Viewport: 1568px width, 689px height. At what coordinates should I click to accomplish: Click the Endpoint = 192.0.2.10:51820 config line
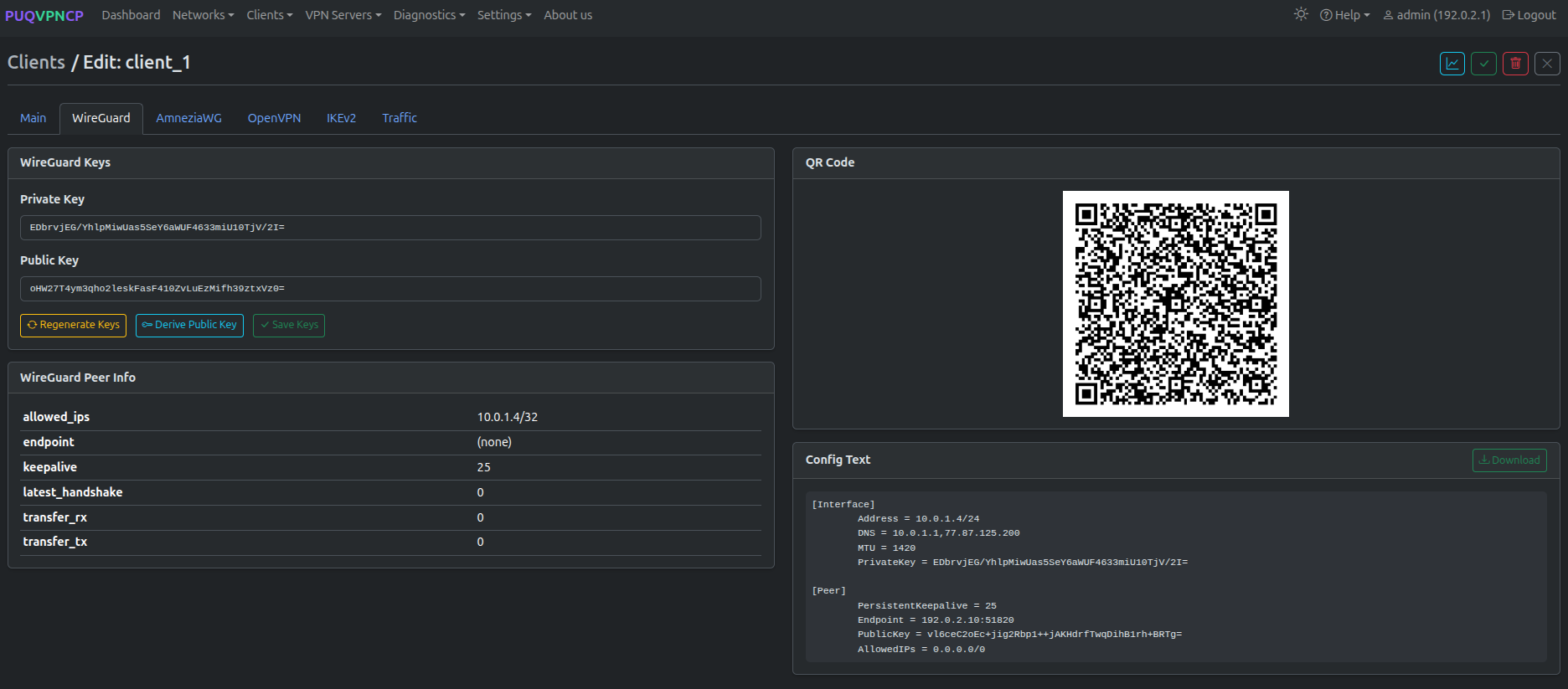[936, 620]
